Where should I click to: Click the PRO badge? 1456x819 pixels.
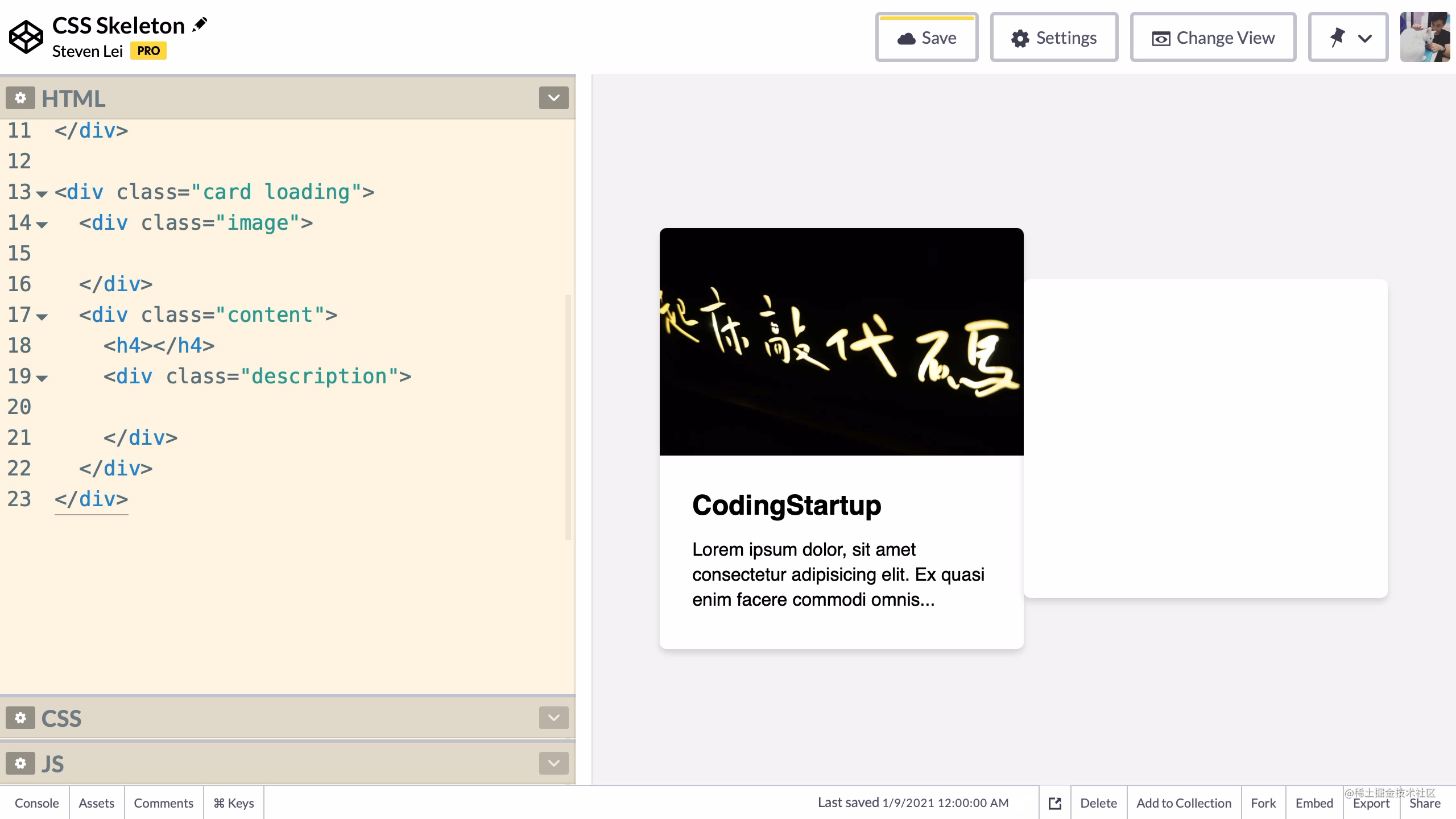(148, 51)
